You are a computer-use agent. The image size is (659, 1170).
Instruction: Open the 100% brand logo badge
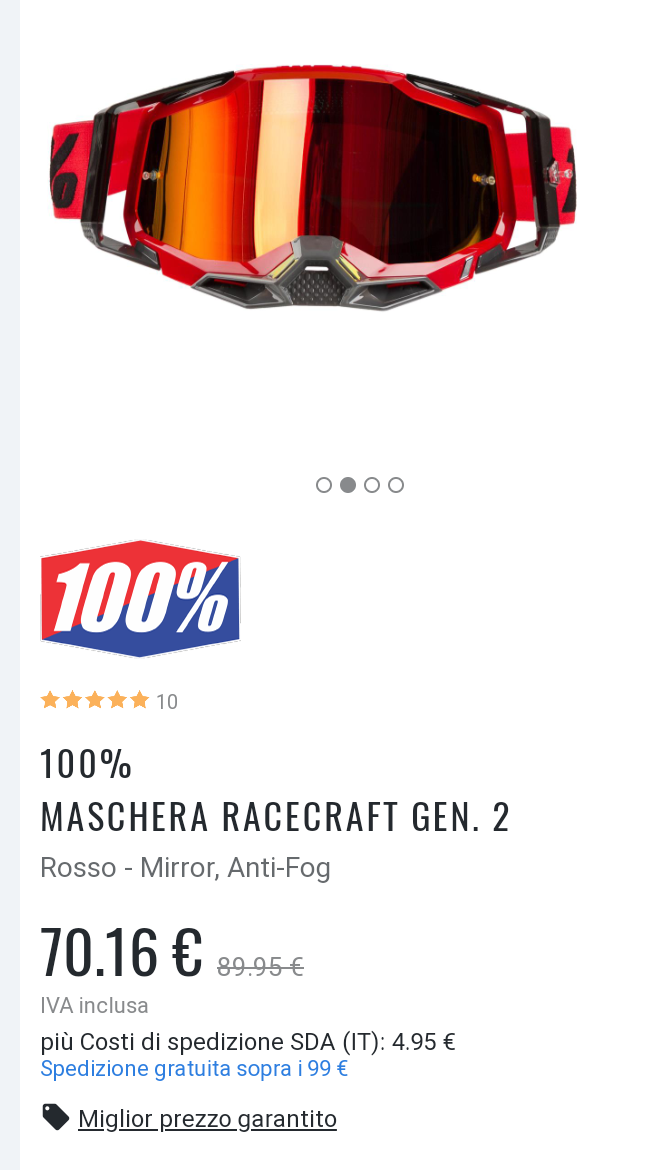tap(140, 598)
